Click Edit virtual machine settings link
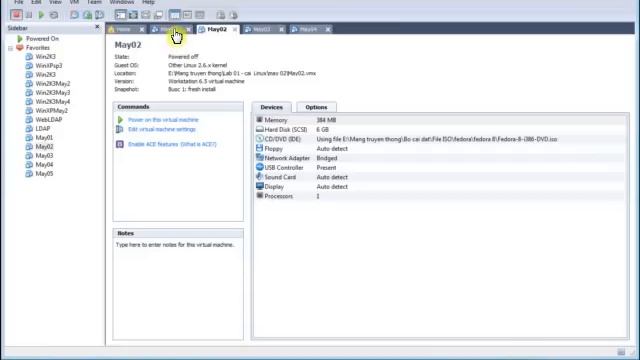640x360 pixels. [x=162, y=129]
